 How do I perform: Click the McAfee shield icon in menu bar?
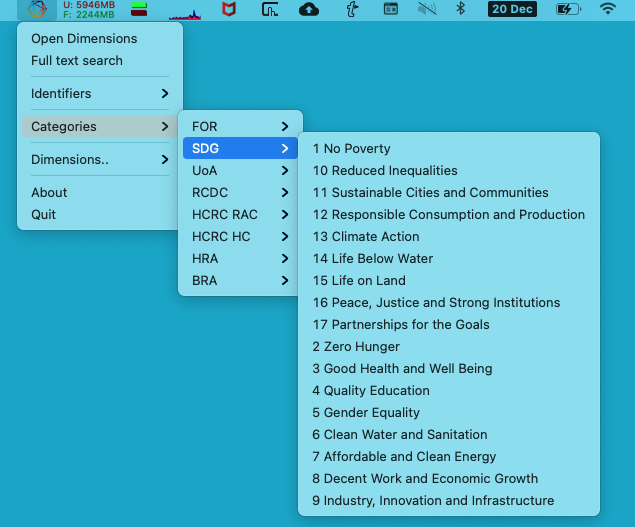pos(229,9)
